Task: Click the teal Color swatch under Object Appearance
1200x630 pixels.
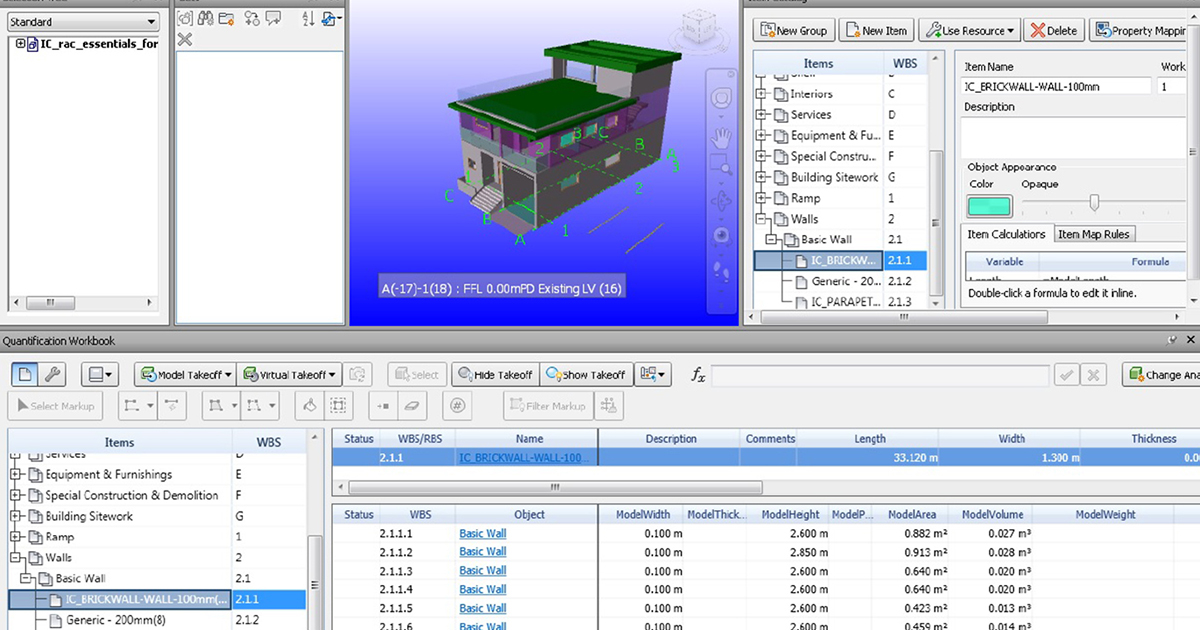Action: (x=989, y=206)
